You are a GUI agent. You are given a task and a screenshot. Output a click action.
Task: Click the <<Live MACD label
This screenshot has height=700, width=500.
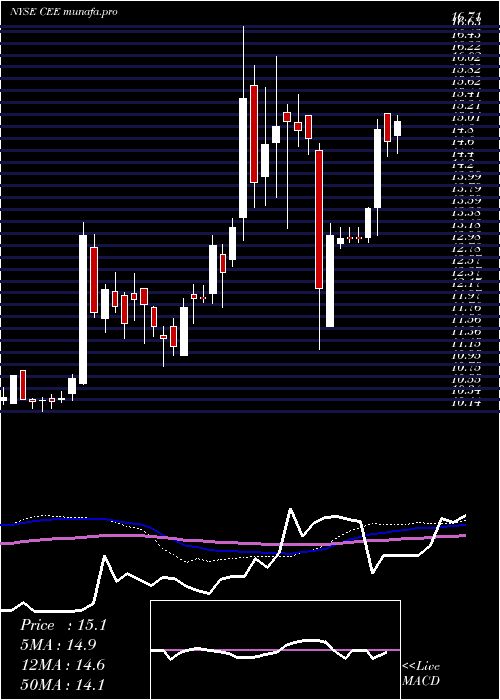(x=421, y=674)
